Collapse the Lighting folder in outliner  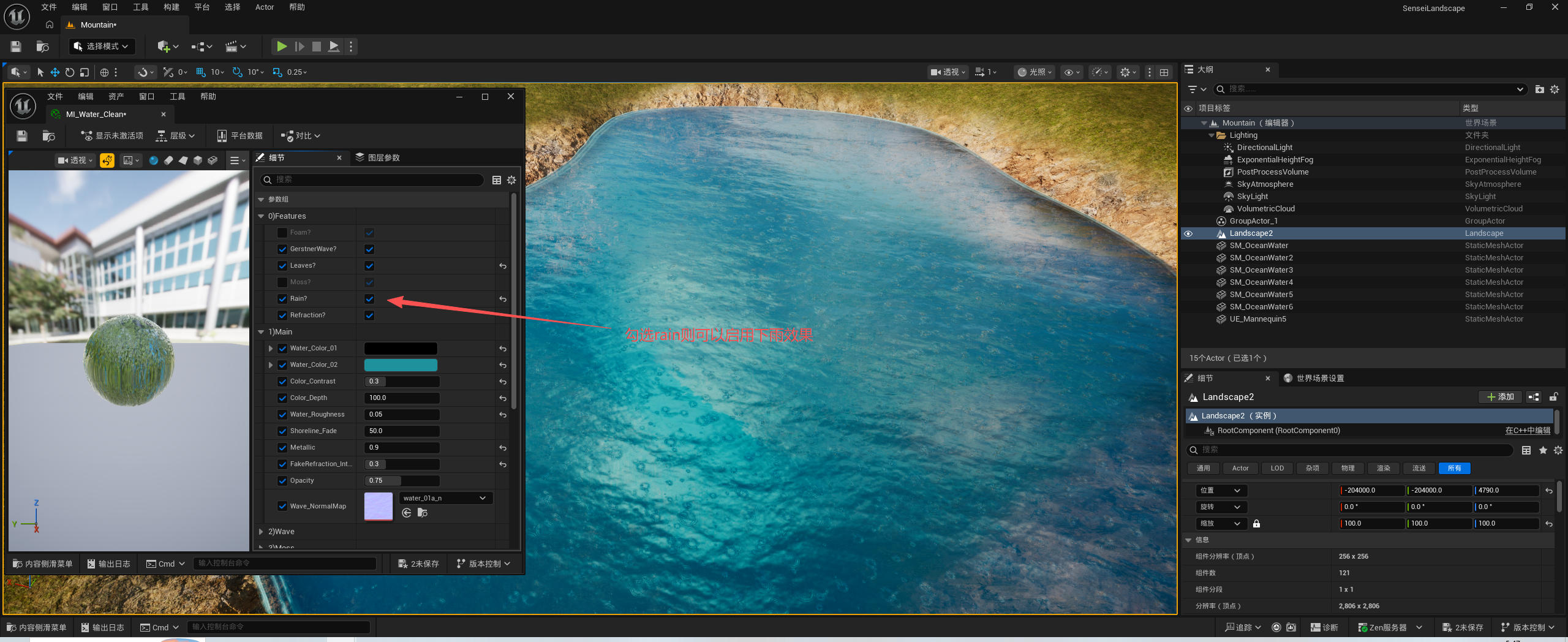coord(1212,135)
